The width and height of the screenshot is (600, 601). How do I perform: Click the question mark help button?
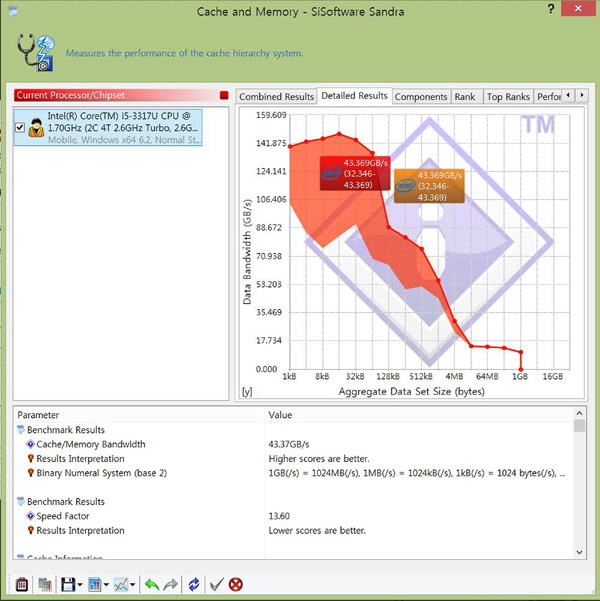click(551, 9)
